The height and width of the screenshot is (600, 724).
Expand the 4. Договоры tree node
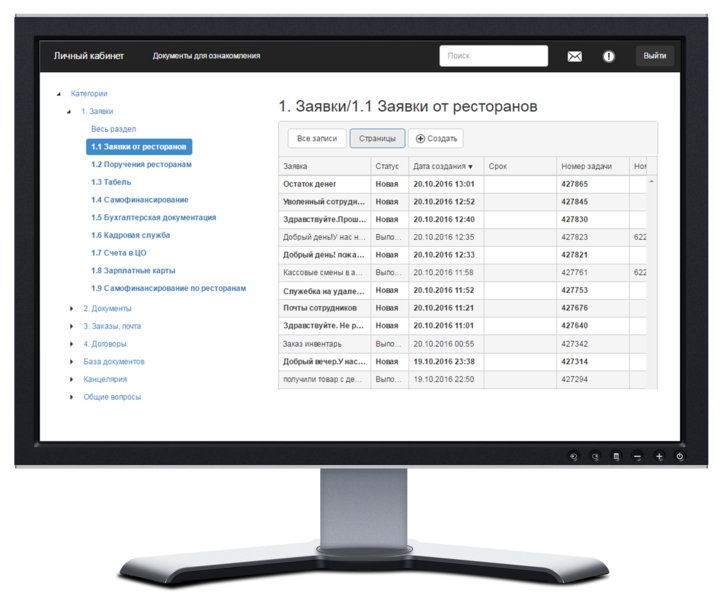(x=71, y=344)
